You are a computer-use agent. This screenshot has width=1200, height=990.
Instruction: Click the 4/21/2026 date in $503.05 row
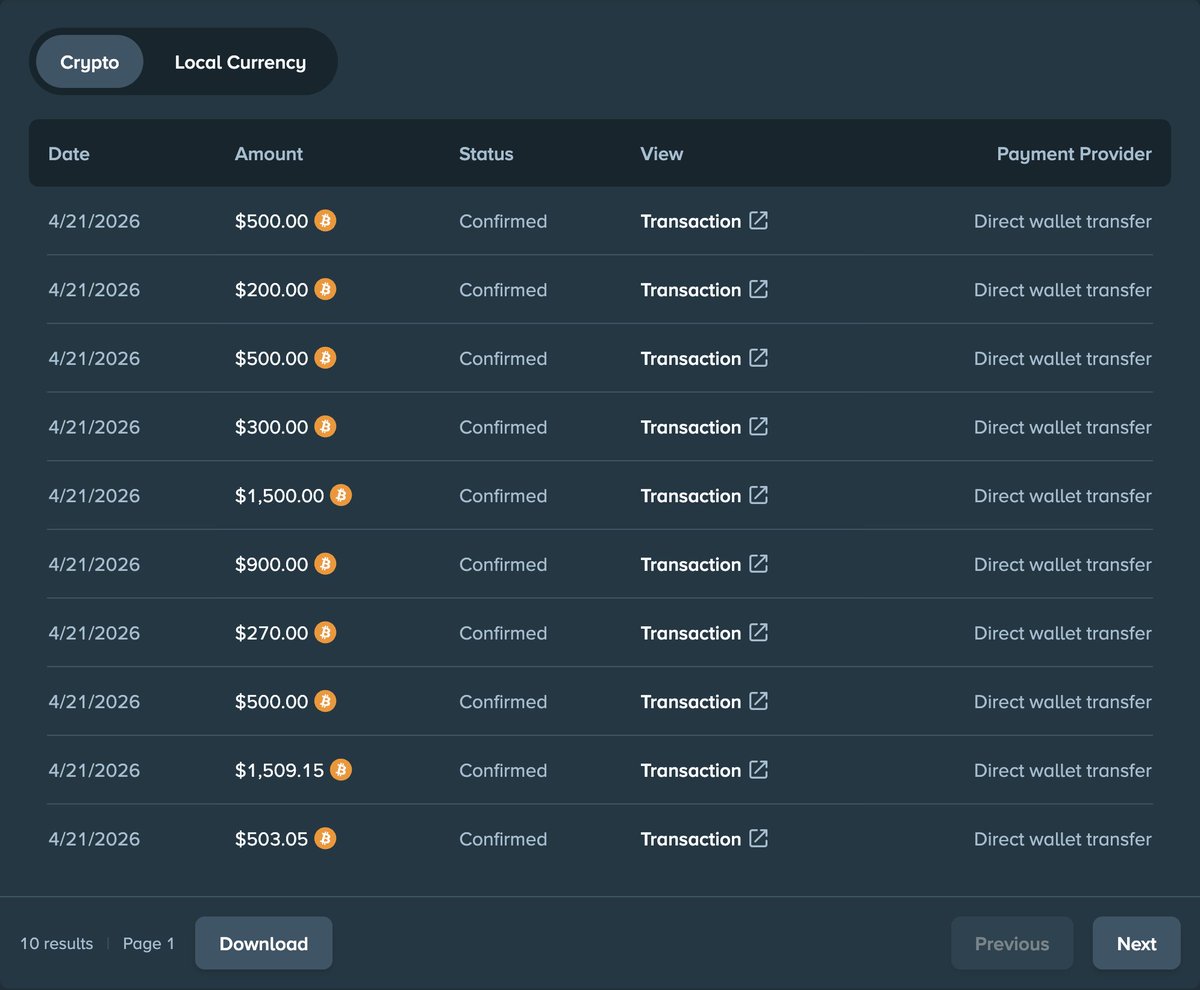coord(94,839)
